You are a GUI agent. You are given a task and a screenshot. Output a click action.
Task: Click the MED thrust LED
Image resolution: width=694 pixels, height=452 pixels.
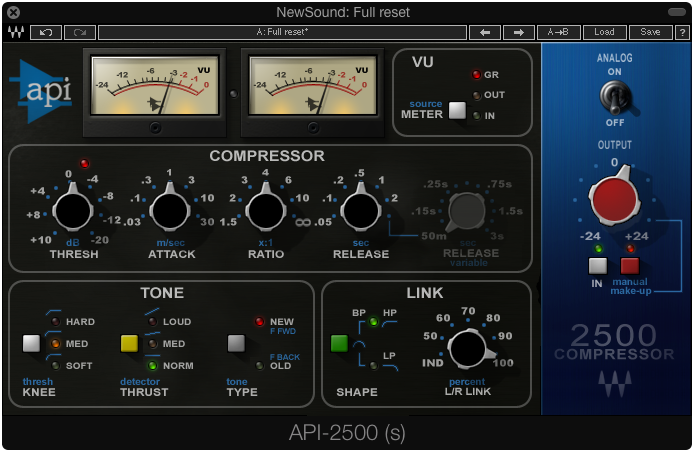point(152,344)
